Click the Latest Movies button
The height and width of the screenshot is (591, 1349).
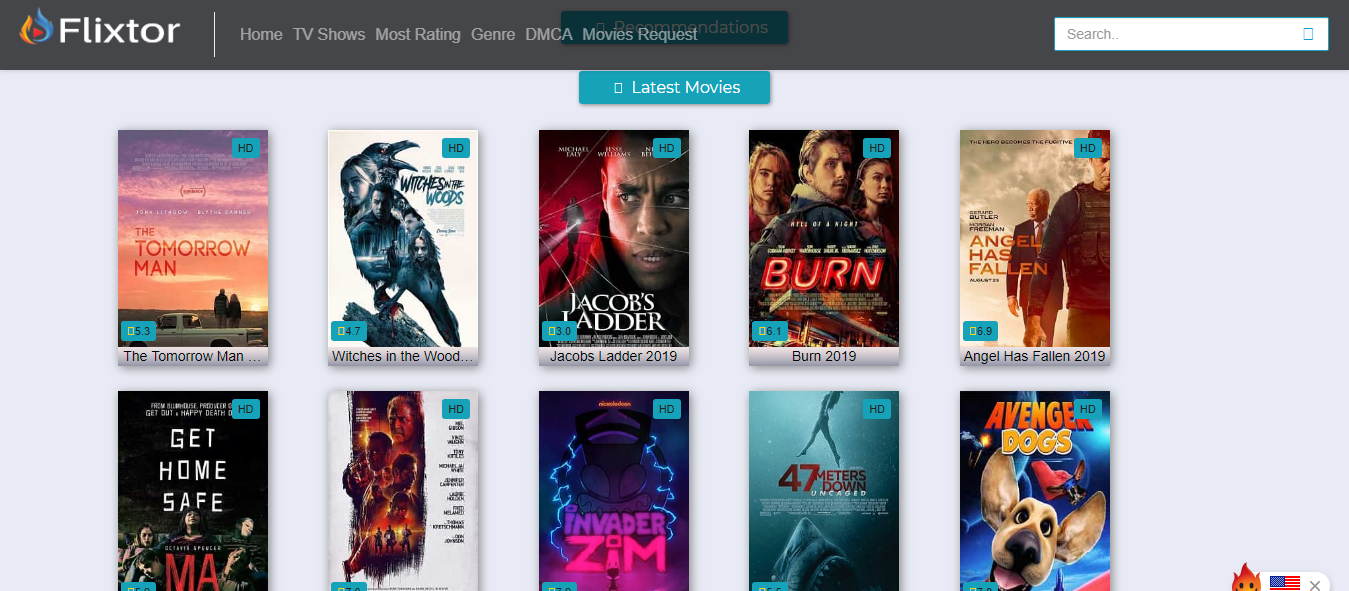[x=674, y=87]
